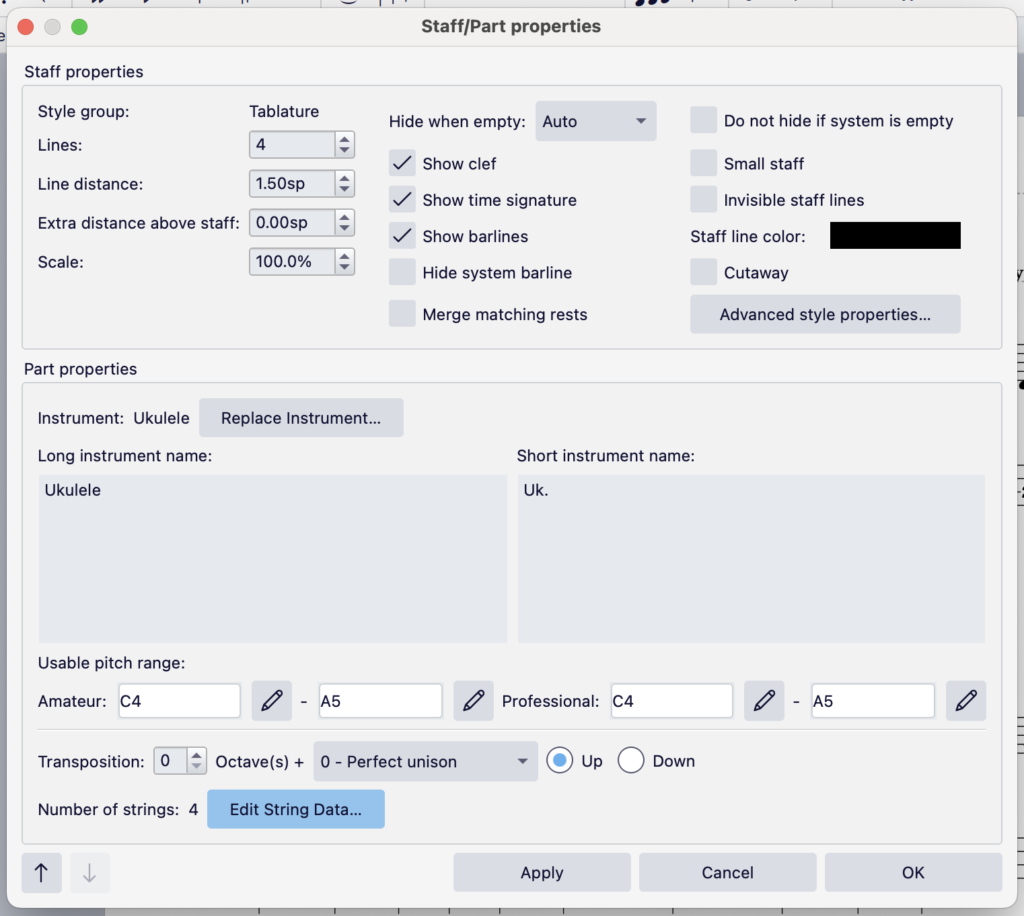Increase or decrease the Lines stepper value

345,145
